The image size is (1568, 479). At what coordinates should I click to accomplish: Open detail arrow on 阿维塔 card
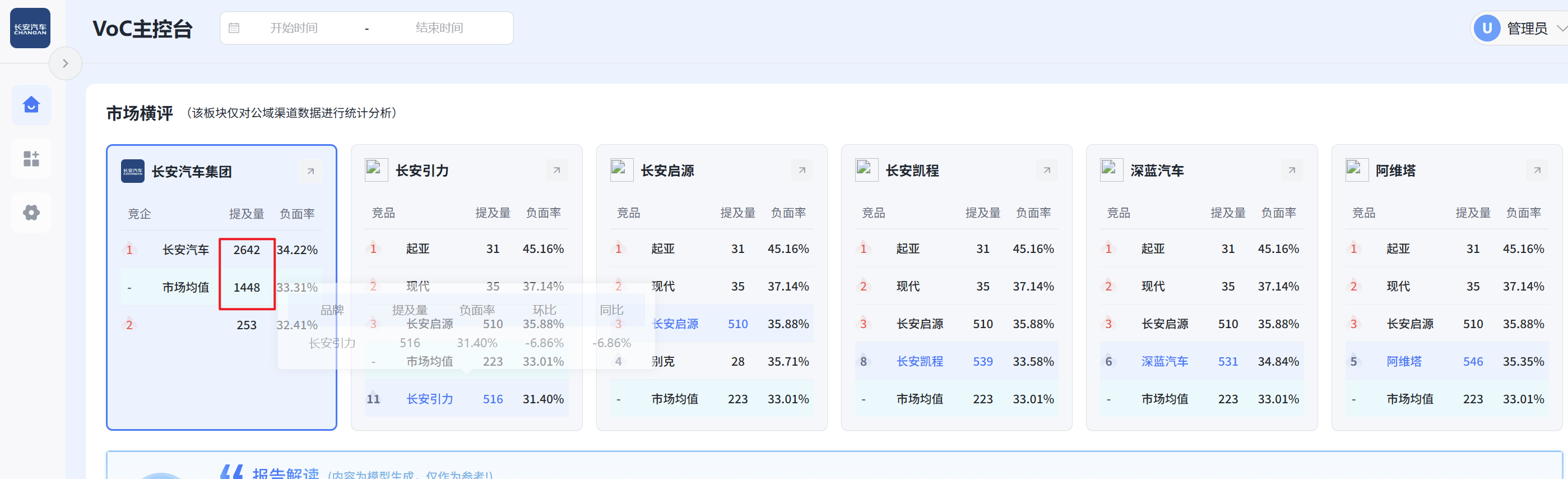point(1537,170)
